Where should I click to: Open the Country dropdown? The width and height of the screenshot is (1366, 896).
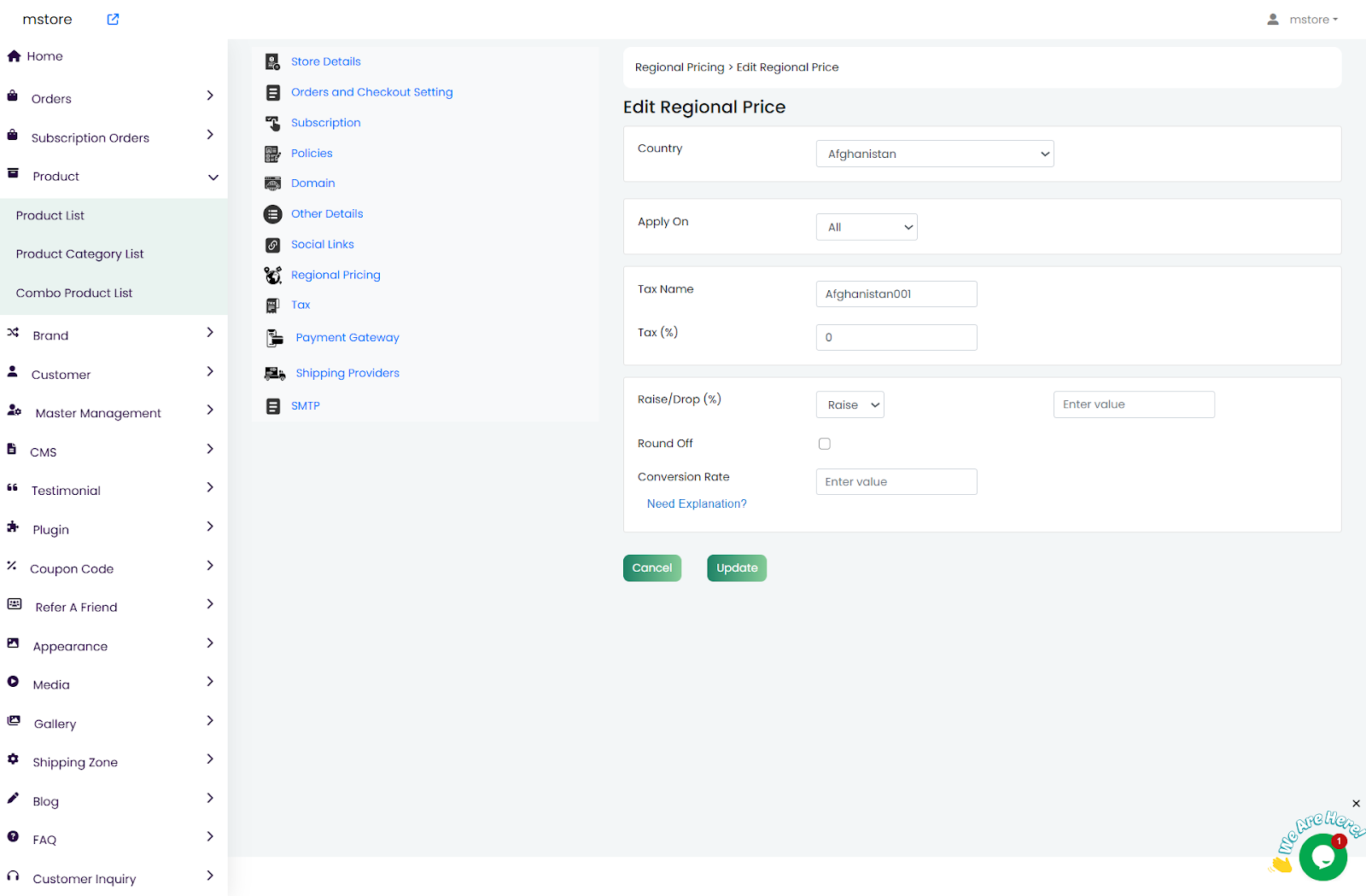pyautogui.click(x=934, y=154)
